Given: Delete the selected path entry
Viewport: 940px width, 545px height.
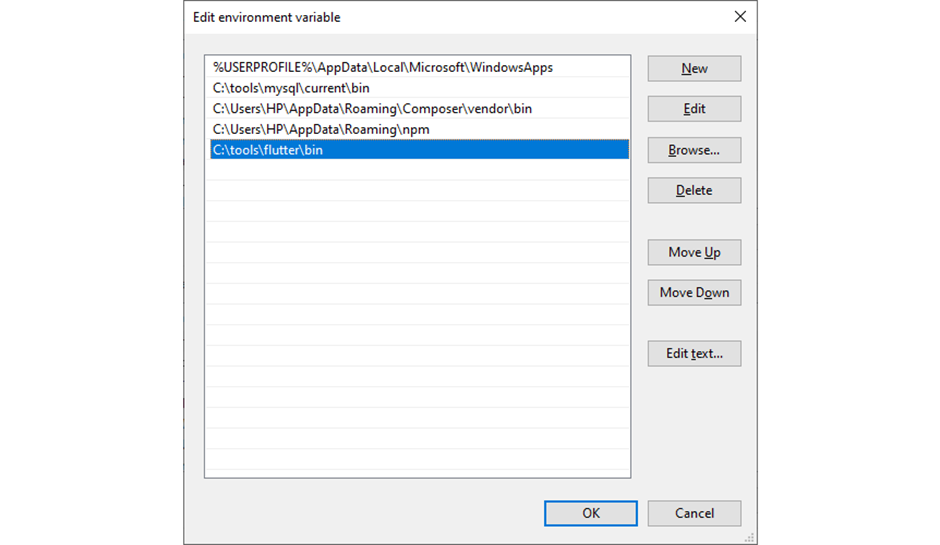Looking at the screenshot, I should click(x=694, y=190).
